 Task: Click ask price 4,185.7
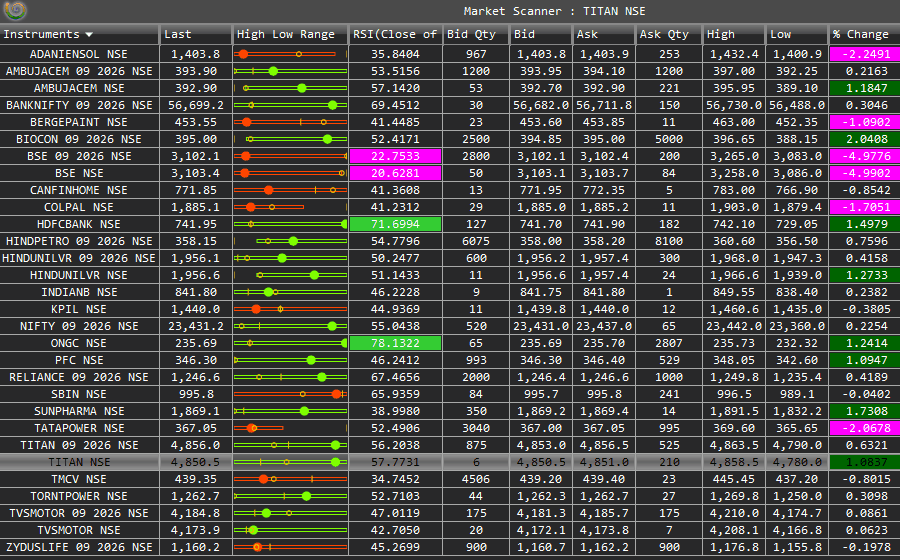603,513
